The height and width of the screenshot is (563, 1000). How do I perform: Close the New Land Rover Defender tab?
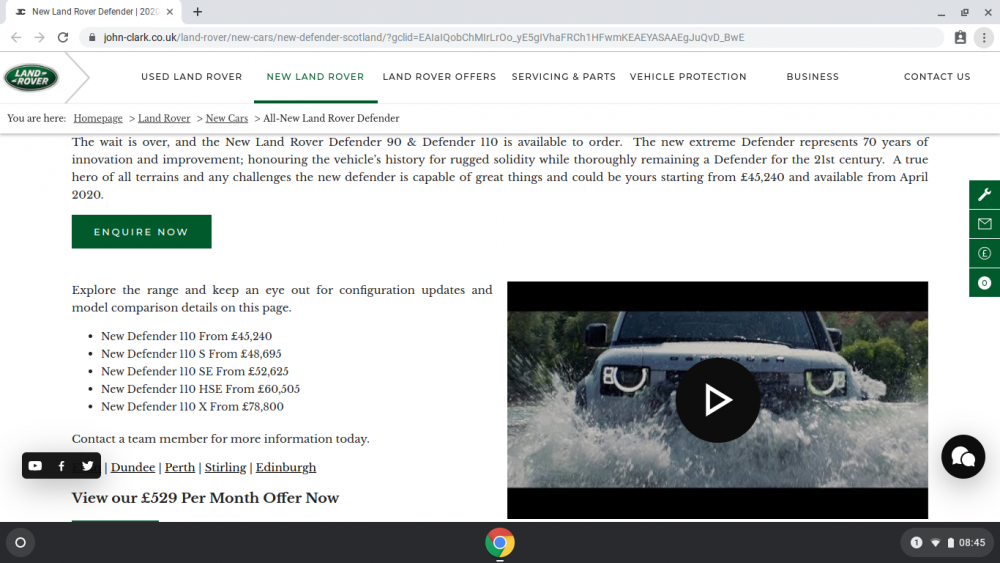[170, 11]
